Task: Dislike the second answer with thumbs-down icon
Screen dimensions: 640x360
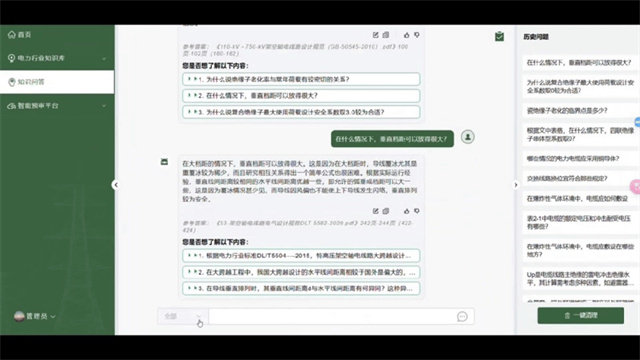Action: (417, 211)
